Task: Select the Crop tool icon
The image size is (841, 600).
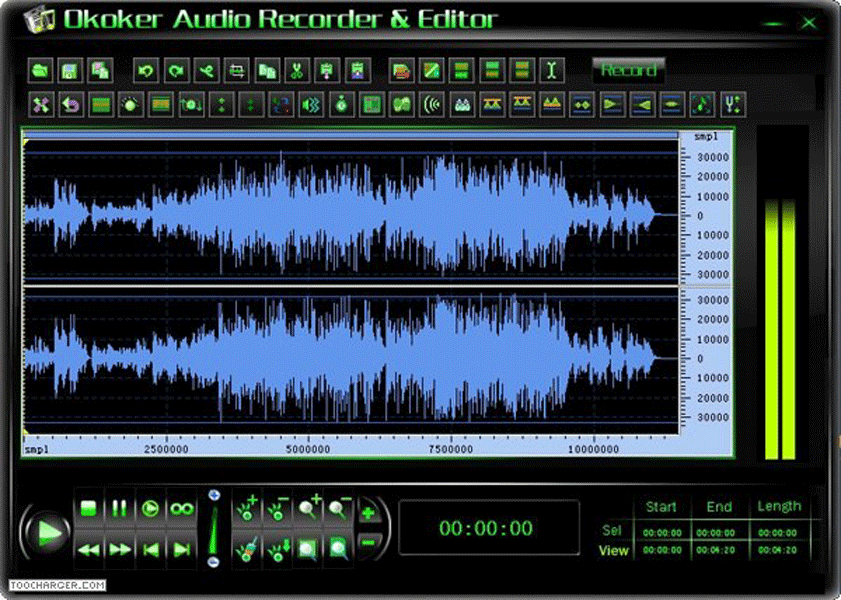Action: pyautogui.click(x=237, y=71)
